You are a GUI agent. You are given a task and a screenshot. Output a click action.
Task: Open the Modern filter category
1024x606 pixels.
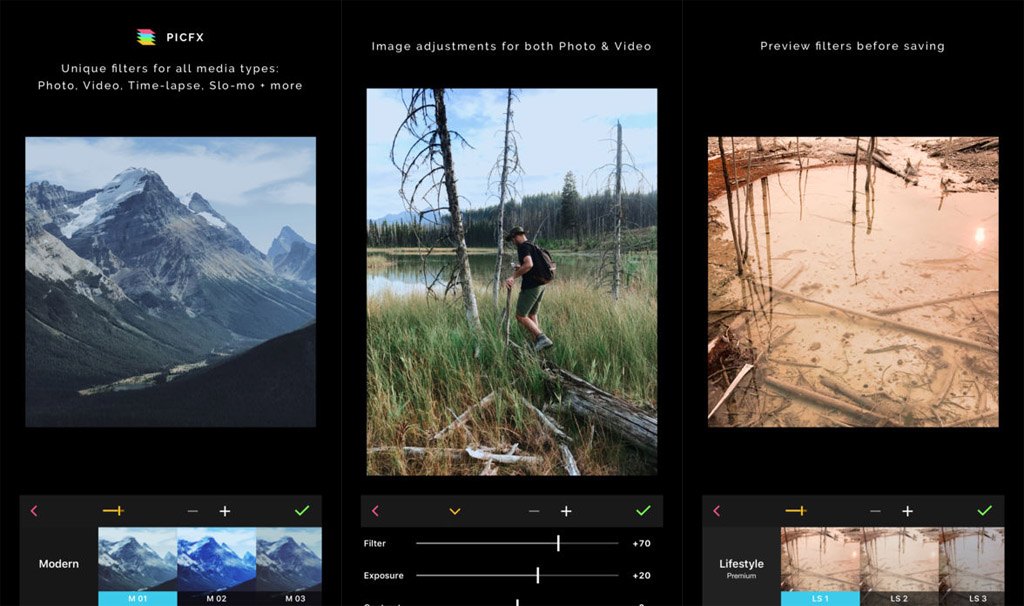(59, 564)
